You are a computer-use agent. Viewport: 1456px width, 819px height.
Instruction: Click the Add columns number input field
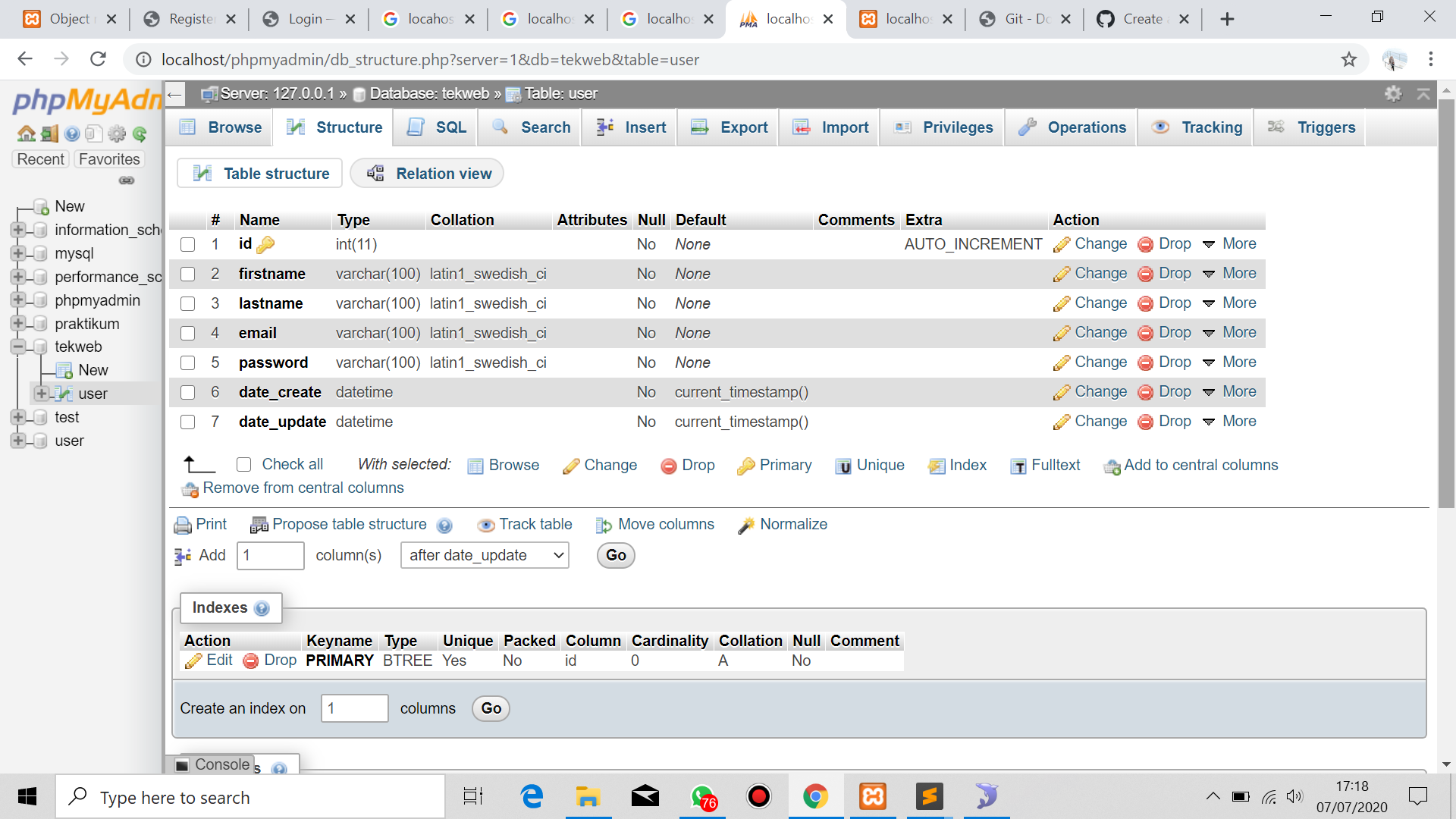tap(271, 555)
